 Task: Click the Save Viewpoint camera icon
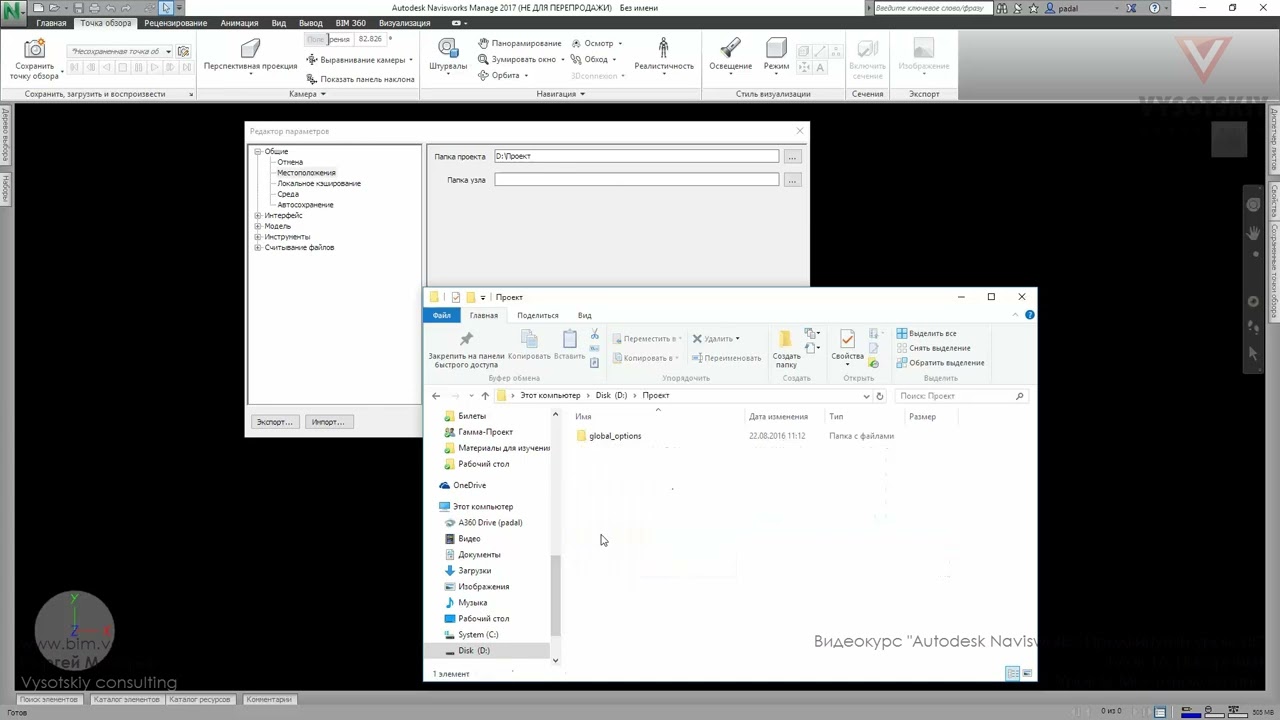(x=35, y=49)
